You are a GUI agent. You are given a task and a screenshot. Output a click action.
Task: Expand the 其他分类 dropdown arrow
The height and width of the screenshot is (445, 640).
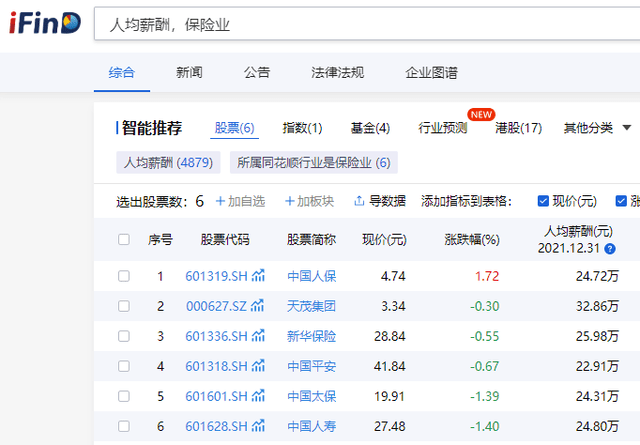627,128
